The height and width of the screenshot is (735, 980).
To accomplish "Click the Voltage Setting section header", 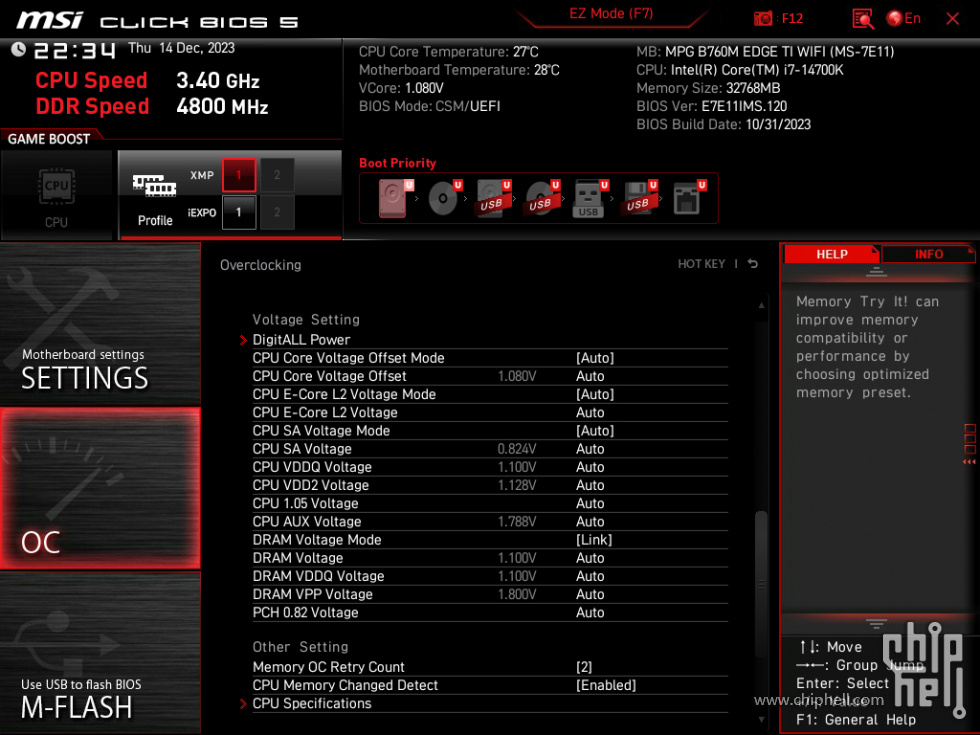I will pos(306,319).
